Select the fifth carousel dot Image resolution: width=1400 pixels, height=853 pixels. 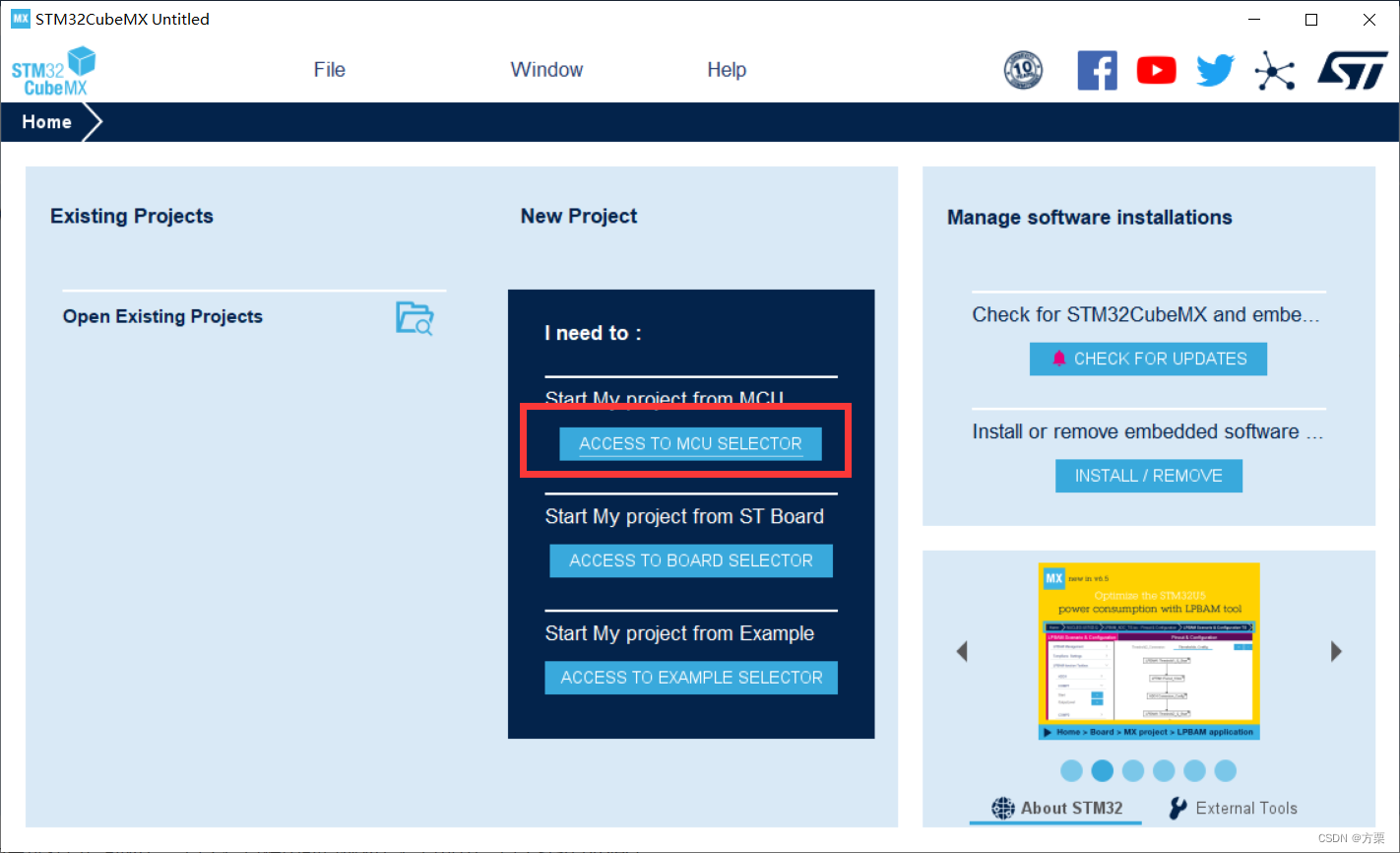click(x=1194, y=770)
